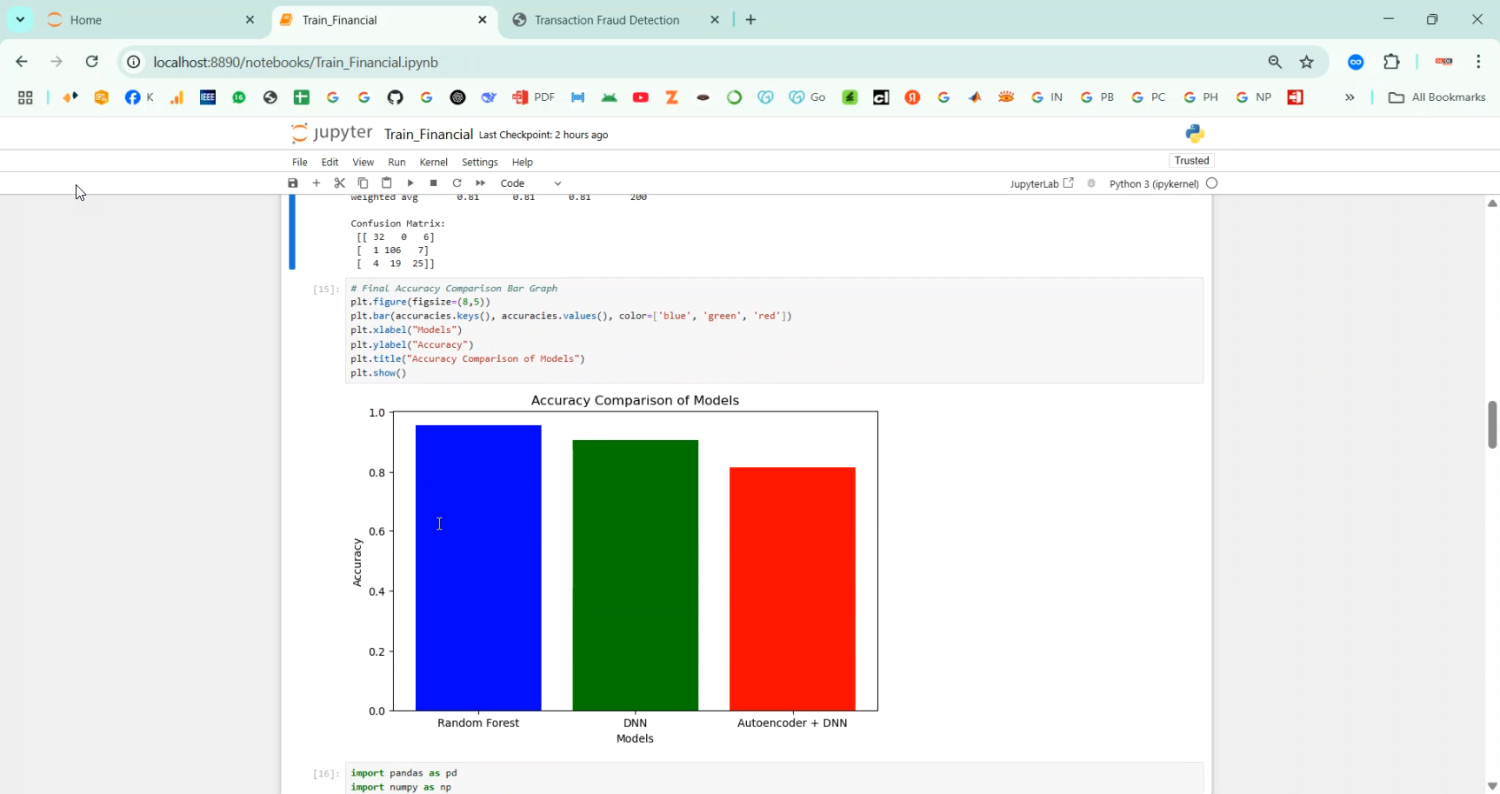
Task: Paste cell from clipboard
Action: click(386, 183)
